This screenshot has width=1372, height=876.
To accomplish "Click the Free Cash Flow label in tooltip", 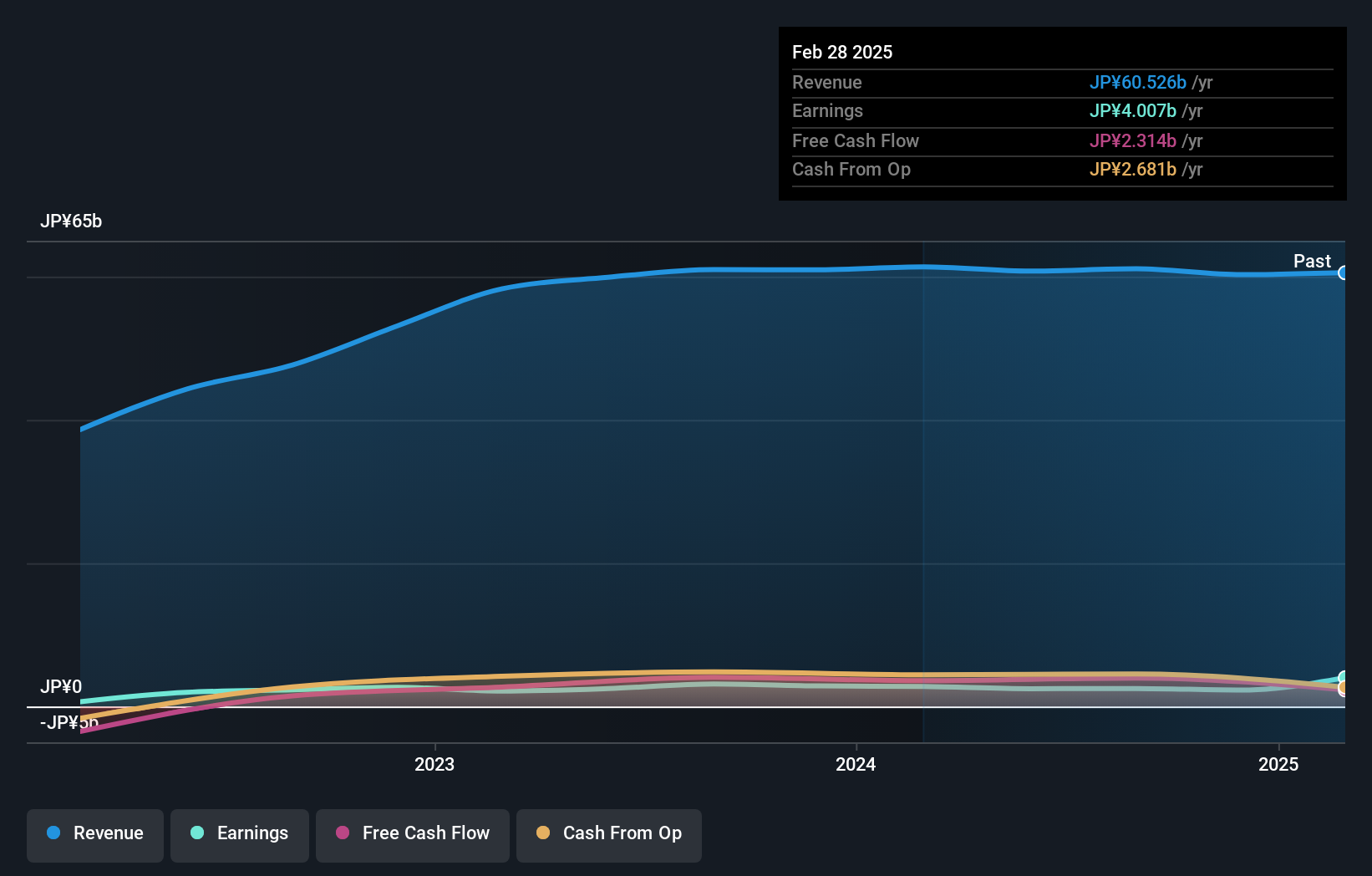I will [x=856, y=140].
